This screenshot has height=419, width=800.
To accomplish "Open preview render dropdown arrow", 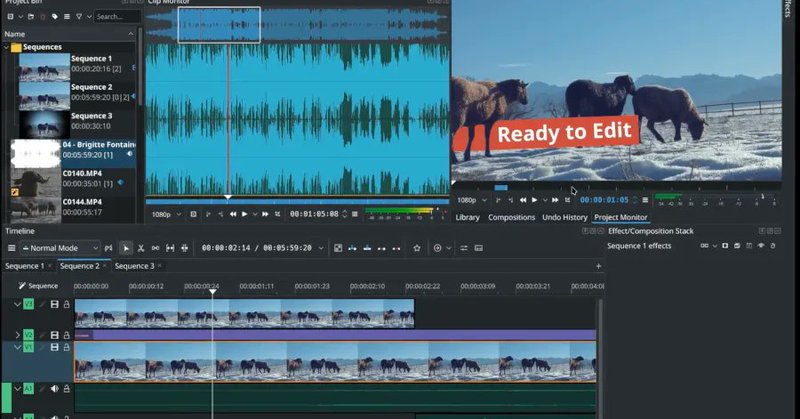I will (x=448, y=249).
